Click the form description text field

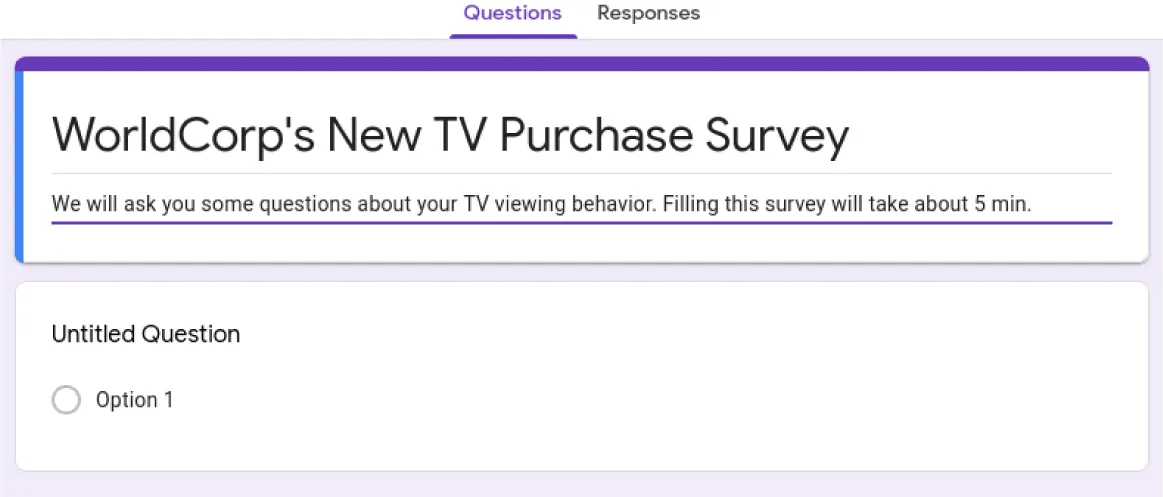click(540, 204)
